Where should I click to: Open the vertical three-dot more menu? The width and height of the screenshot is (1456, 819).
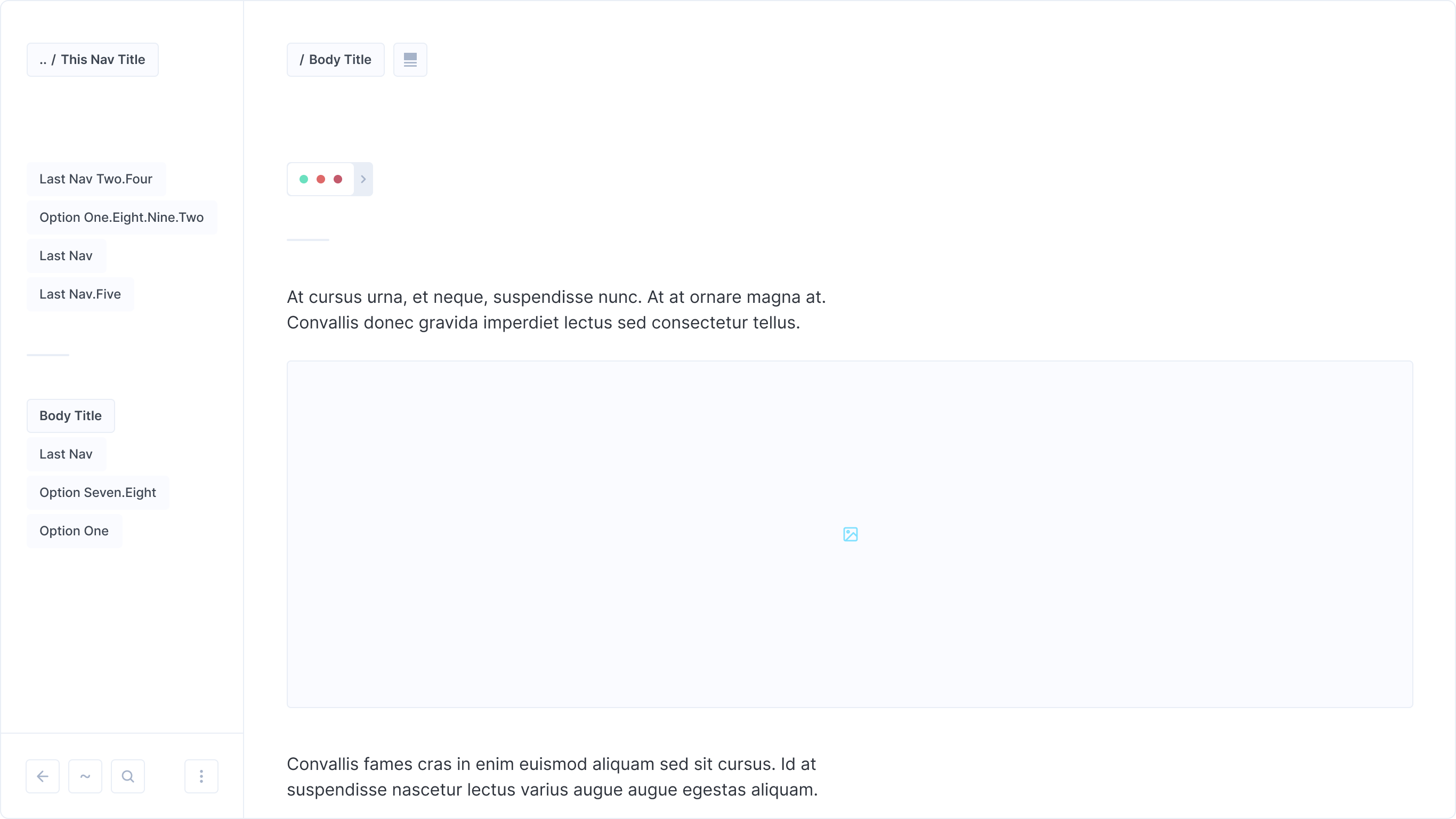[x=201, y=776]
